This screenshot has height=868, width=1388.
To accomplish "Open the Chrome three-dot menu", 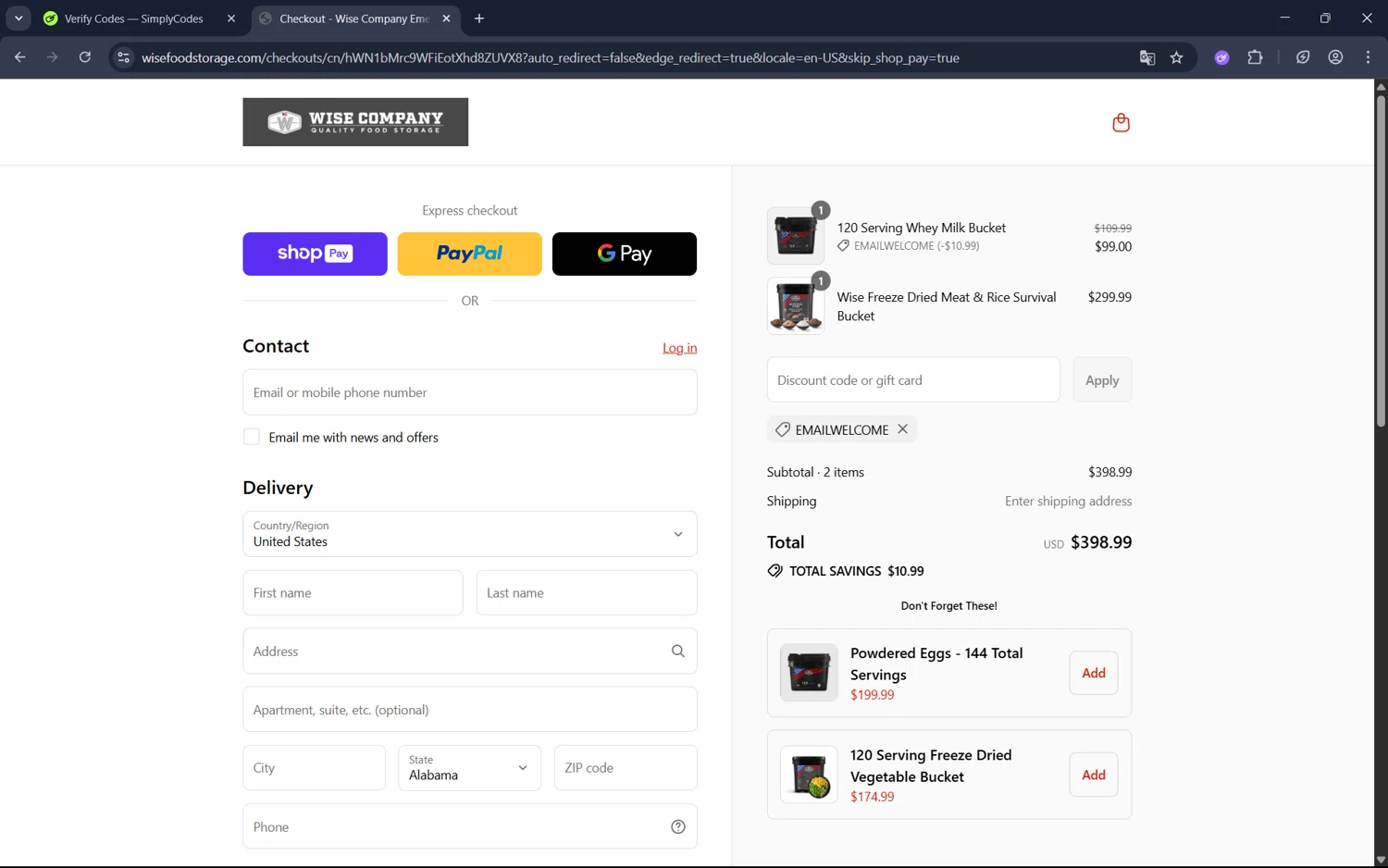I will [1368, 57].
